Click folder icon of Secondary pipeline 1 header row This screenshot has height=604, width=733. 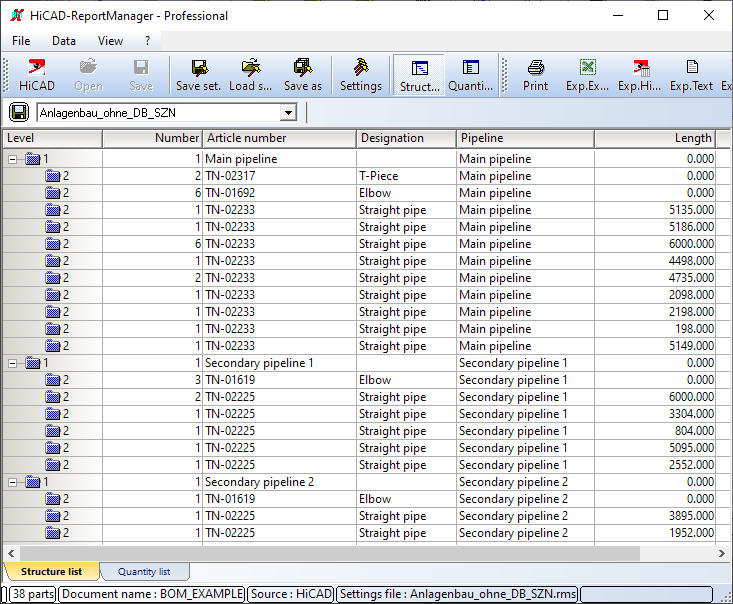[x=33, y=363]
